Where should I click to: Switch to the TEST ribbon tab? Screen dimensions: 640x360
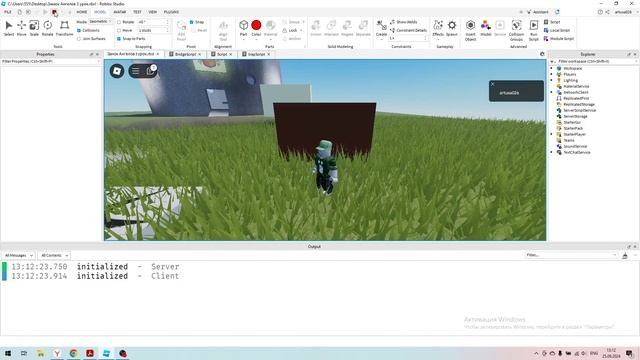[x=137, y=12]
